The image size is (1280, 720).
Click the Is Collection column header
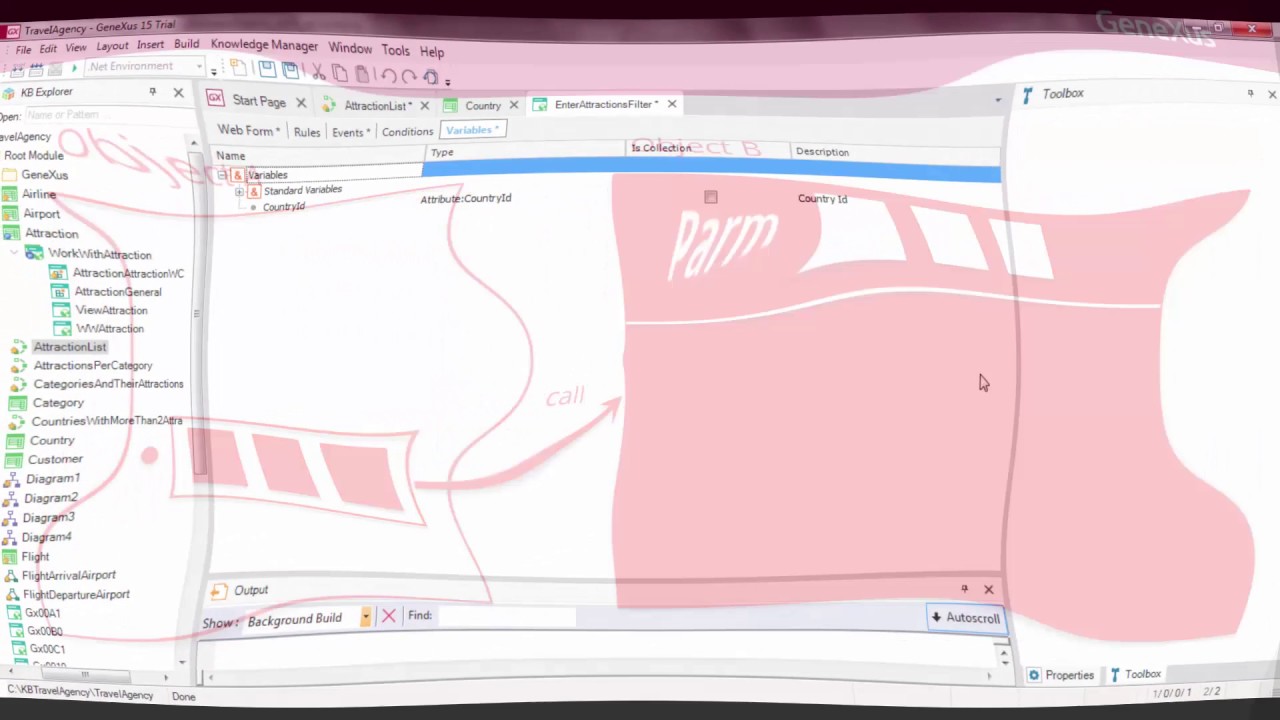pyautogui.click(x=706, y=148)
